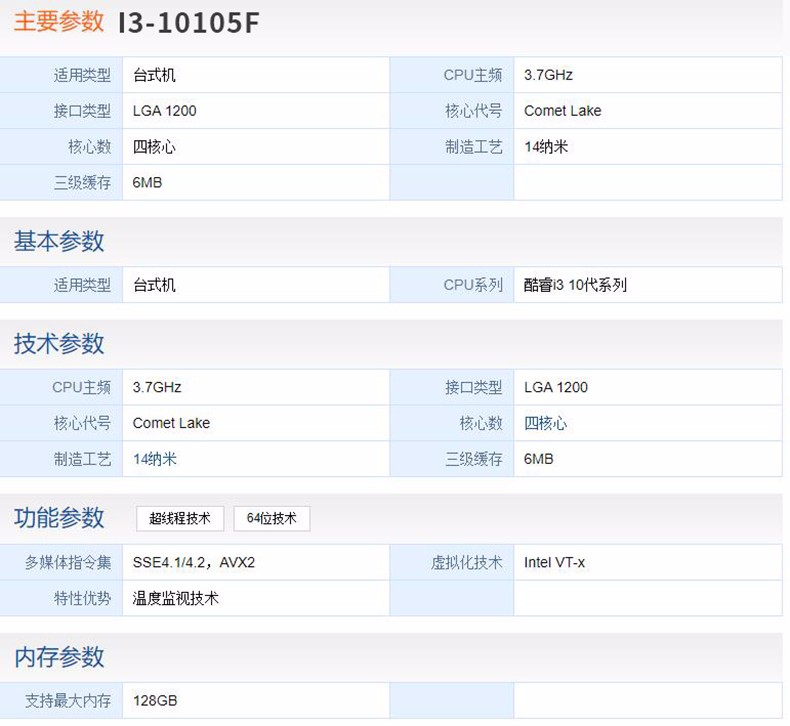This screenshot has height=726, width=790.
Task: Select 温度监视技术 value
Action: (176, 599)
